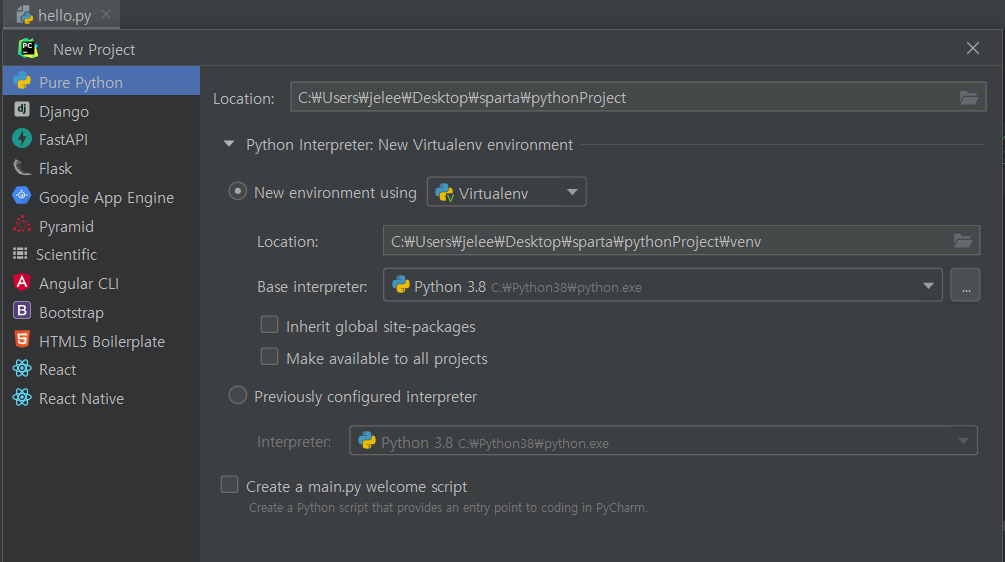1005x562 pixels.
Task: Check Create a main.py welcome script
Action: [x=229, y=484]
